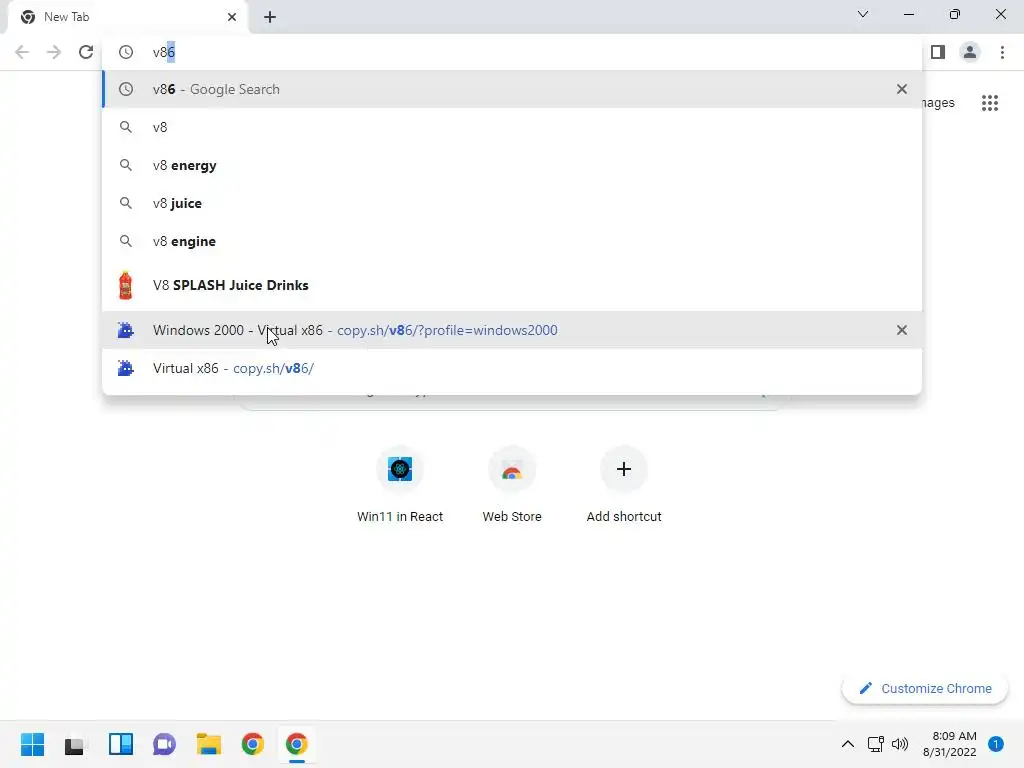This screenshot has width=1024, height=768.
Task: Click the Images link behind the dropdown
Action: click(x=938, y=103)
